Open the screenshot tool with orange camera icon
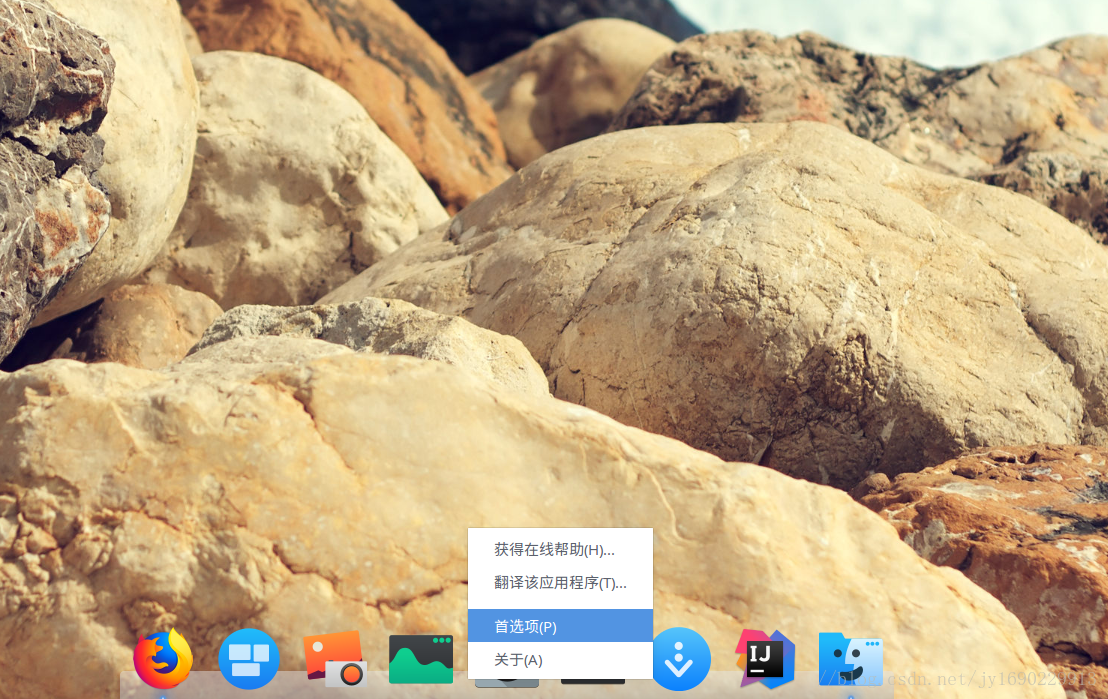1108x699 pixels. [x=335, y=660]
